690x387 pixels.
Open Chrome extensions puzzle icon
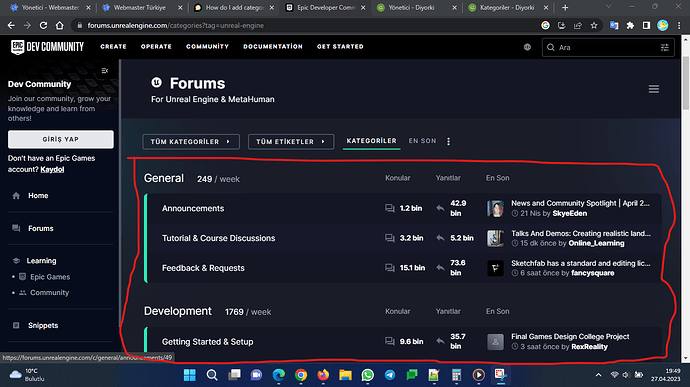point(630,26)
